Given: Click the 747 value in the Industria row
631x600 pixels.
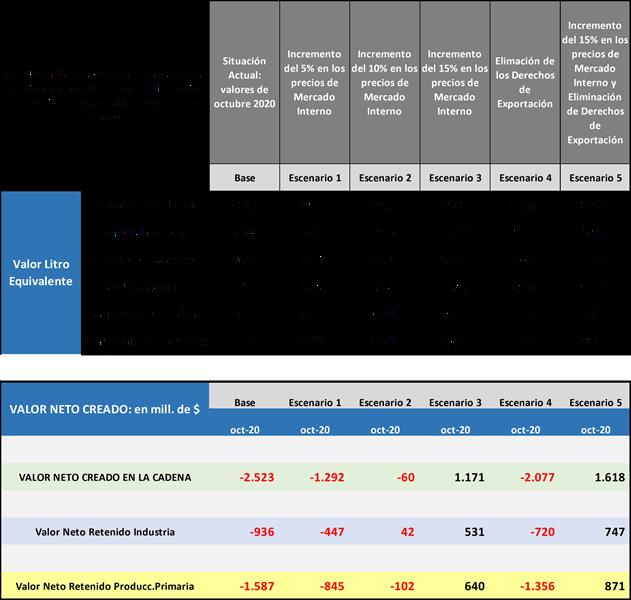Looking at the screenshot, I should click(611, 531).
